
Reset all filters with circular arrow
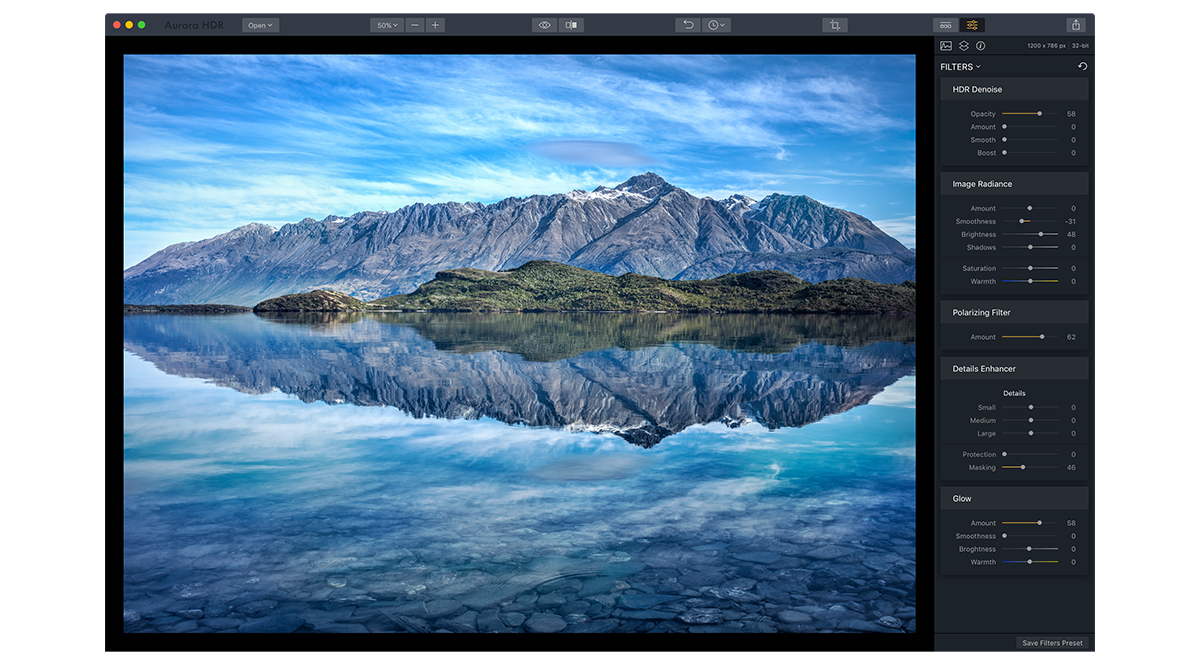point(1082,67)
